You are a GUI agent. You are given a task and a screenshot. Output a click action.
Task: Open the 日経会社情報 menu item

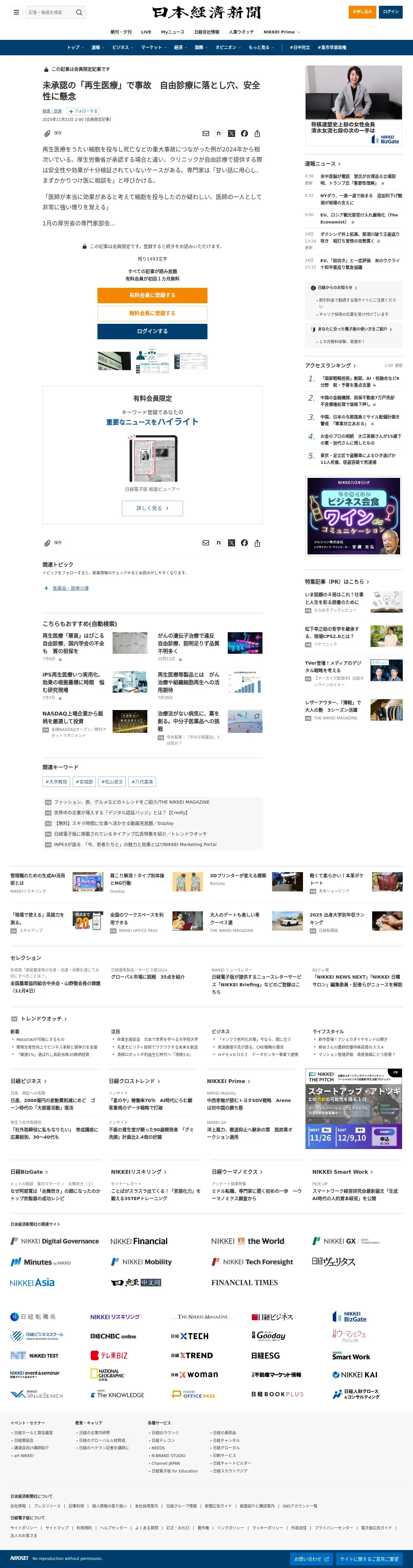tap(206, 32)
